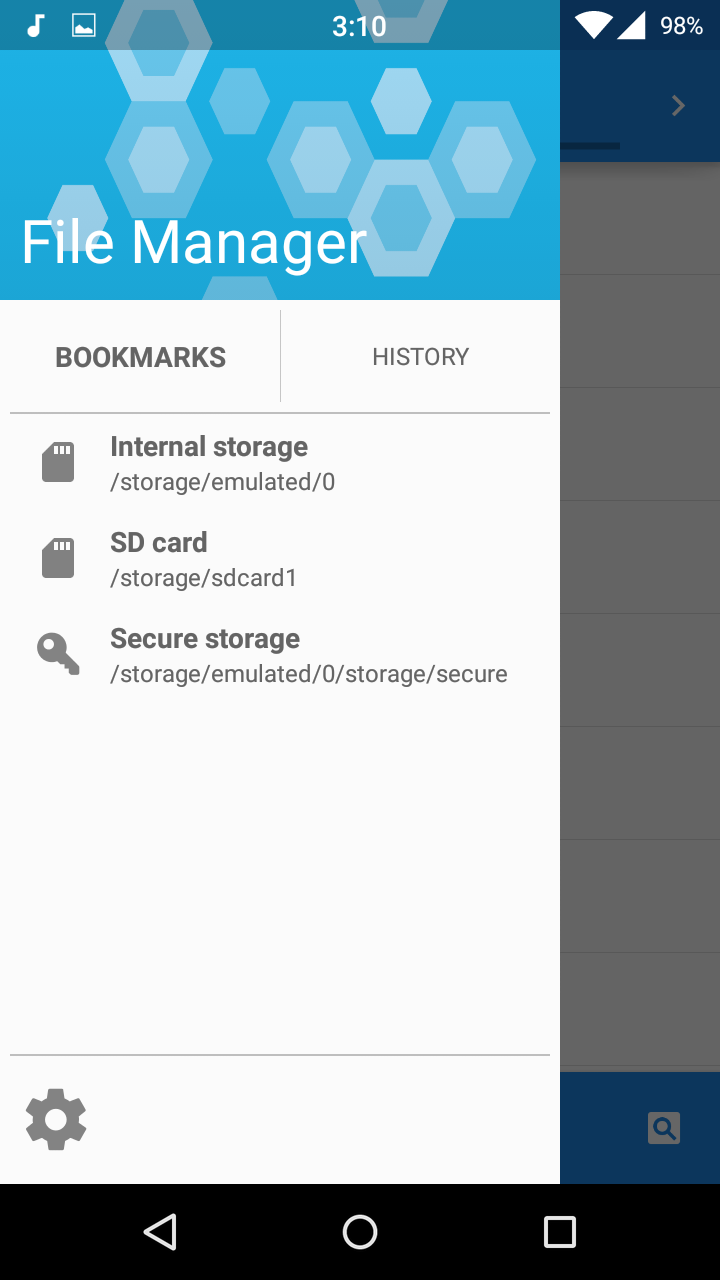Screen dimensions: 720x1280
Task: Tap the recent apps square button
Action: coord(560,1232)
